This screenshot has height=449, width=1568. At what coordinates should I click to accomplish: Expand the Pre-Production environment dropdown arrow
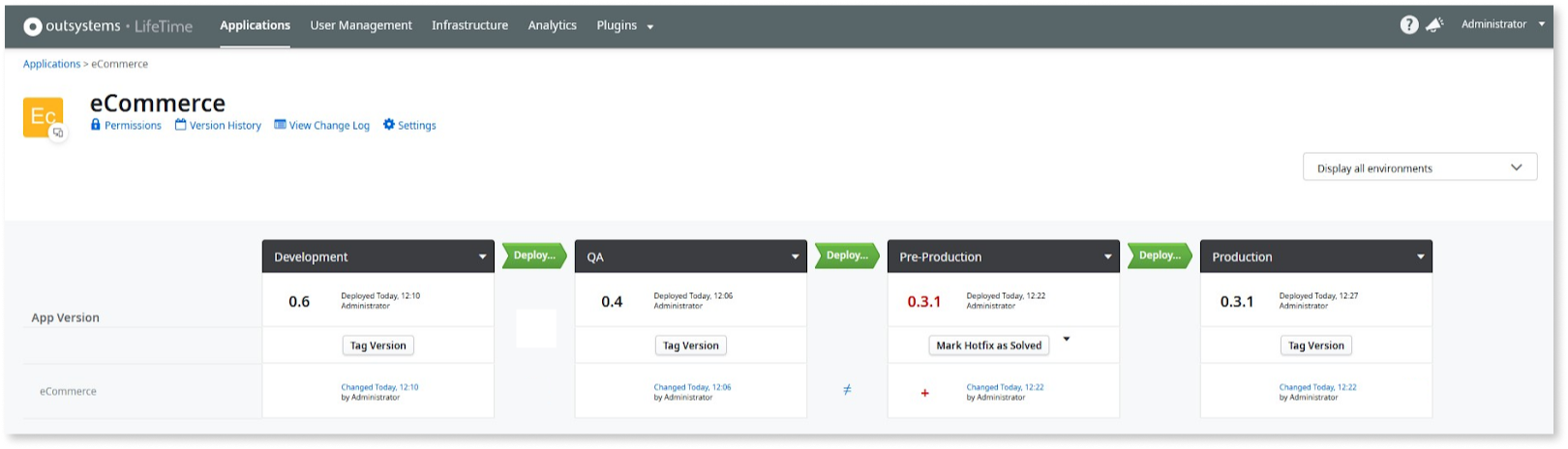tap(1108, 257)
